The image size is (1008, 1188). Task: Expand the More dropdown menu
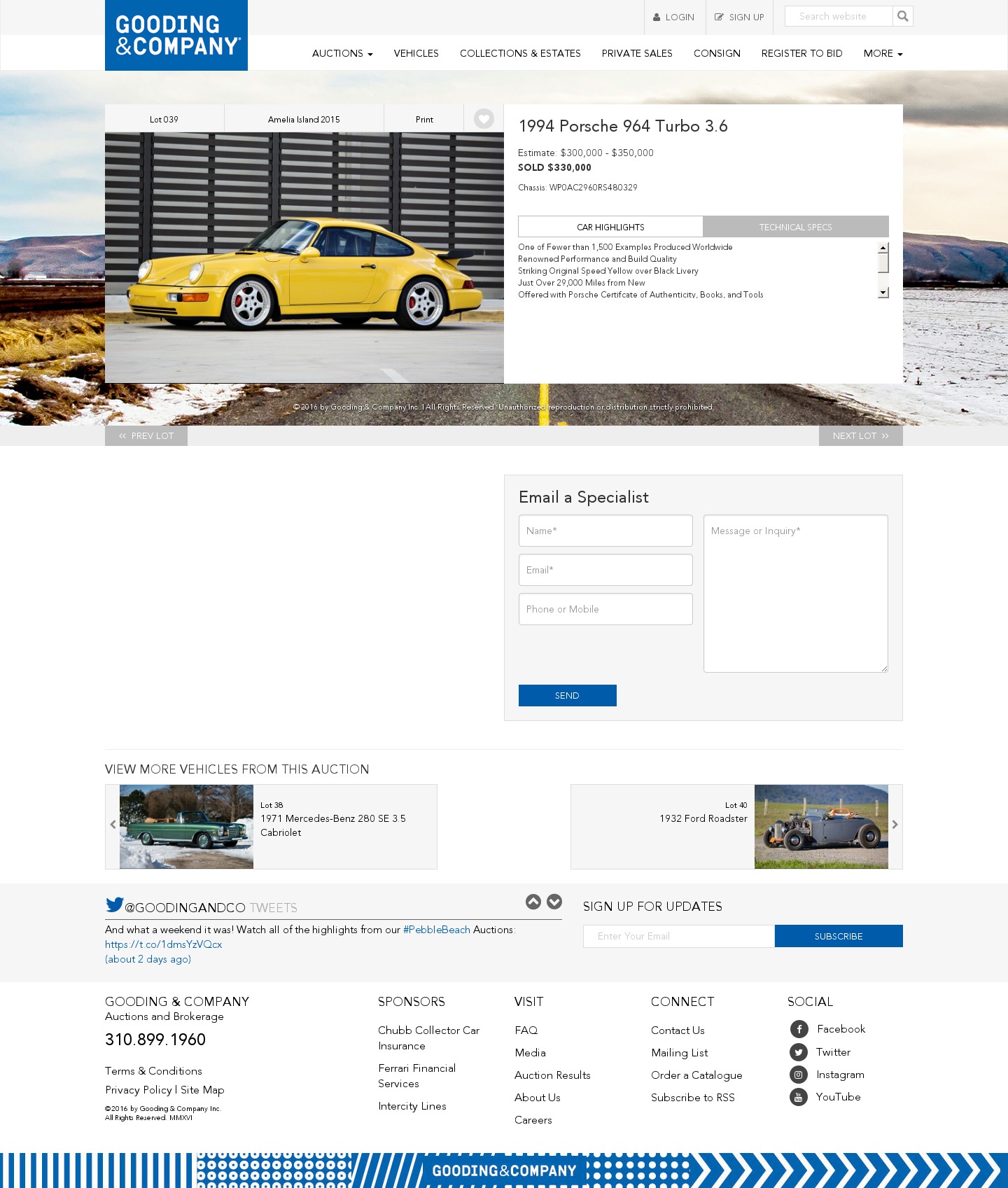(883, 53)
